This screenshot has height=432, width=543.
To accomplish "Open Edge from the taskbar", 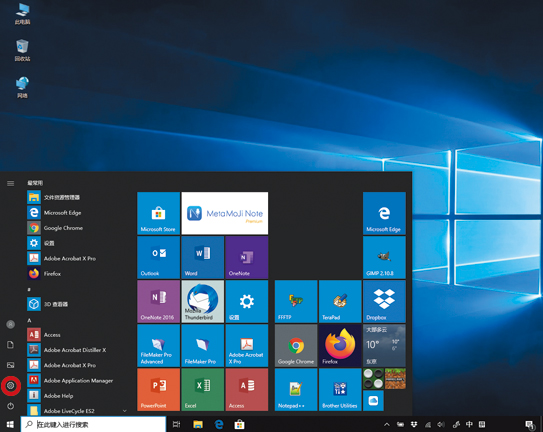I will 219,424.
